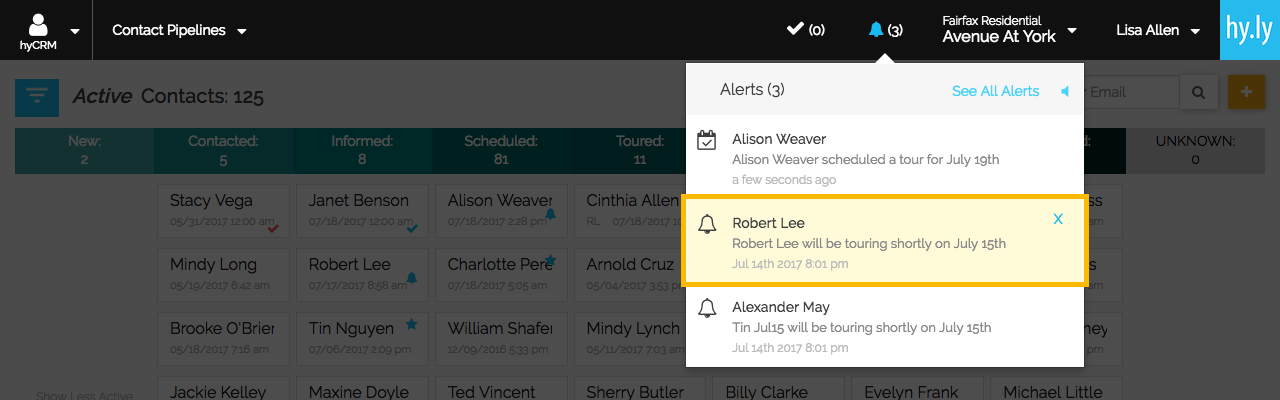
Task: Dismiss the Robert Lee alert with X
Action: (1058, 219)
